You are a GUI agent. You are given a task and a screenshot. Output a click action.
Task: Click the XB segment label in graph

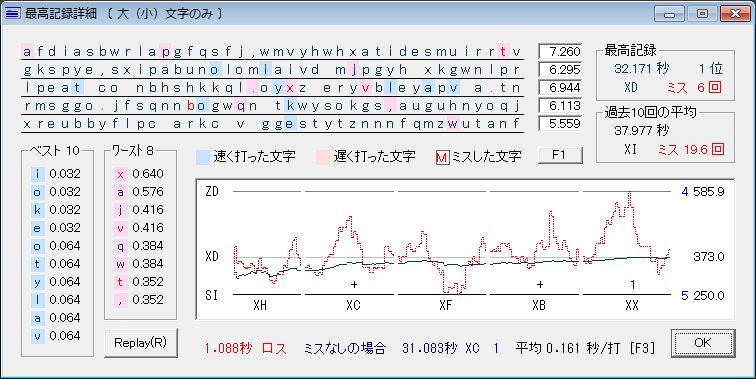[539, 306]
